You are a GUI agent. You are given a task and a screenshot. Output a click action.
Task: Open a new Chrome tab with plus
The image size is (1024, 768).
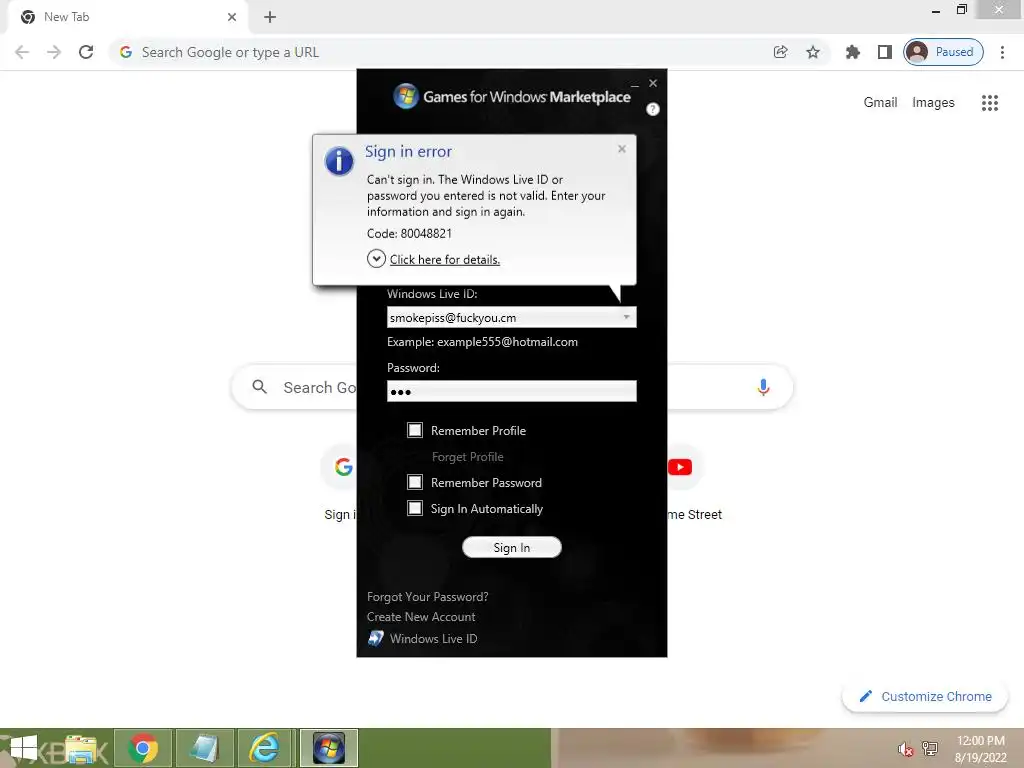click(270, 17)
